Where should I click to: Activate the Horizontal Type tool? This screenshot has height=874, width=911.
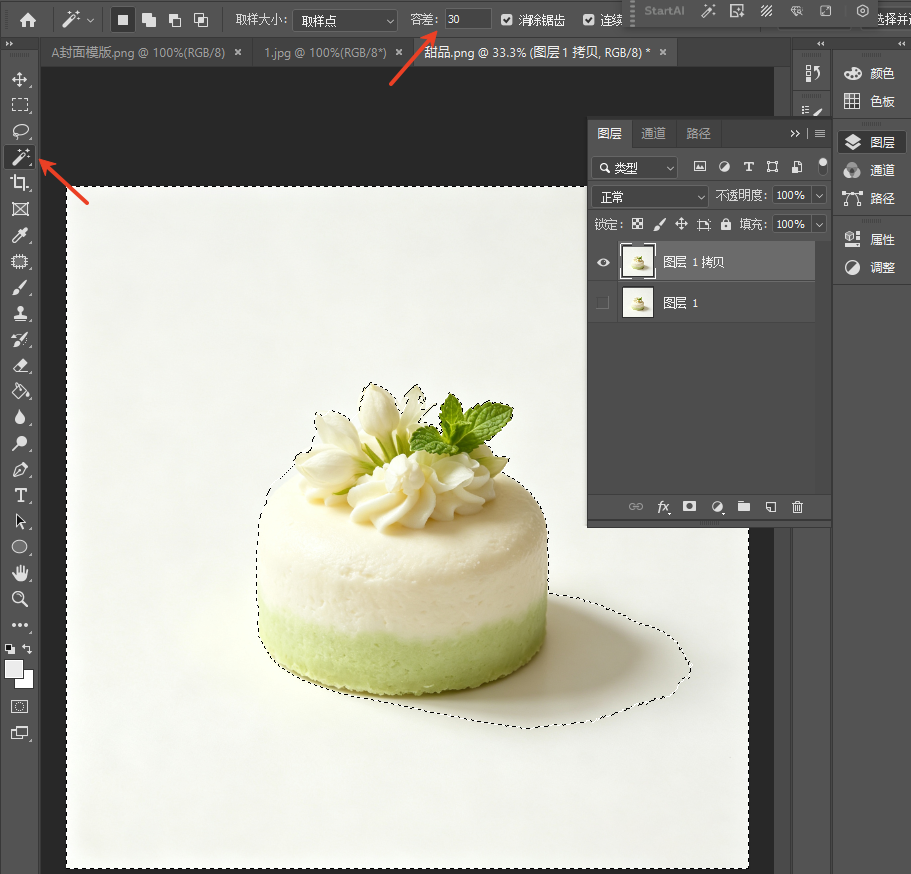(20, 495)
